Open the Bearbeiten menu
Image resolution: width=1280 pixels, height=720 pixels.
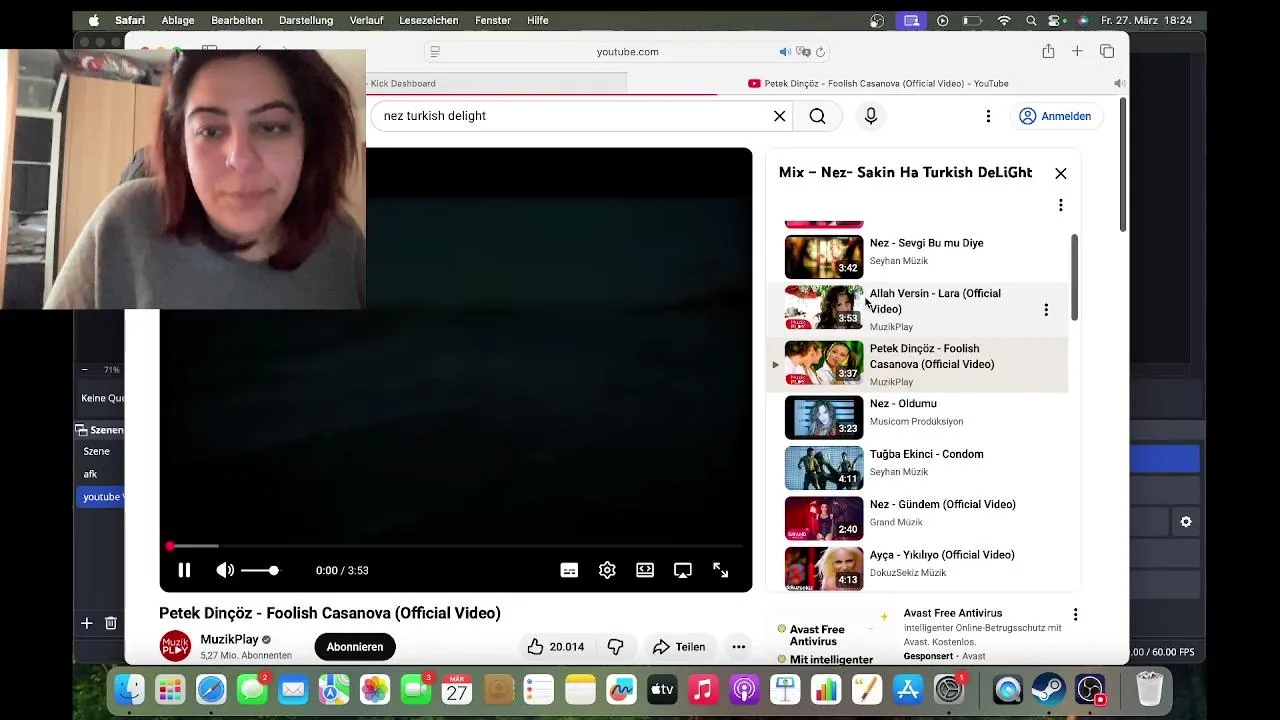237,20
